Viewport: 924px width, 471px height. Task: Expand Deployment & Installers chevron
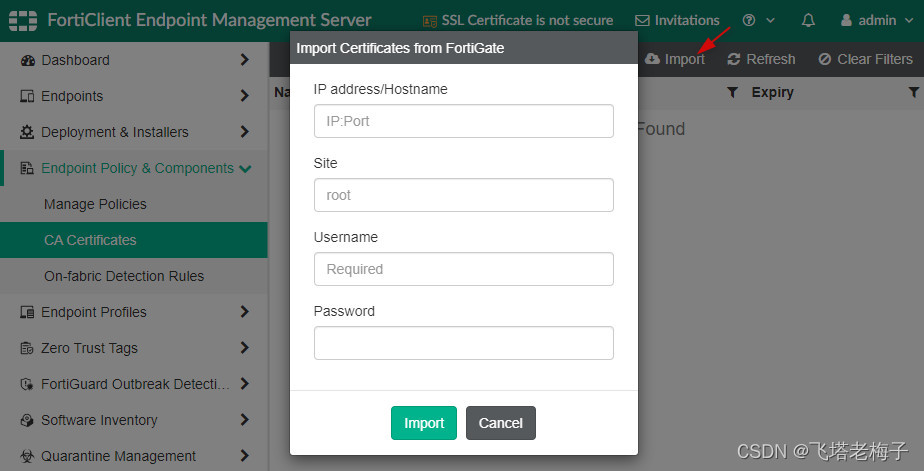245,131
